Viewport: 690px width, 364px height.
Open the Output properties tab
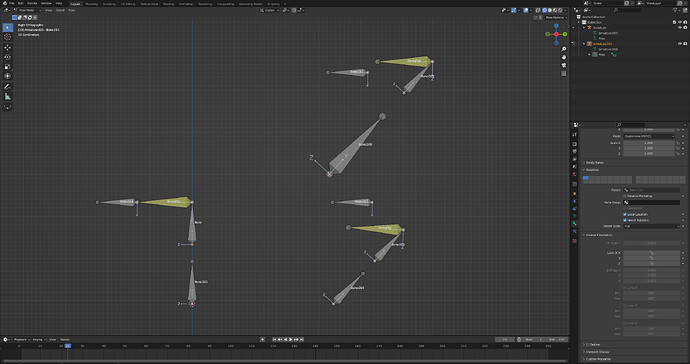575,151
